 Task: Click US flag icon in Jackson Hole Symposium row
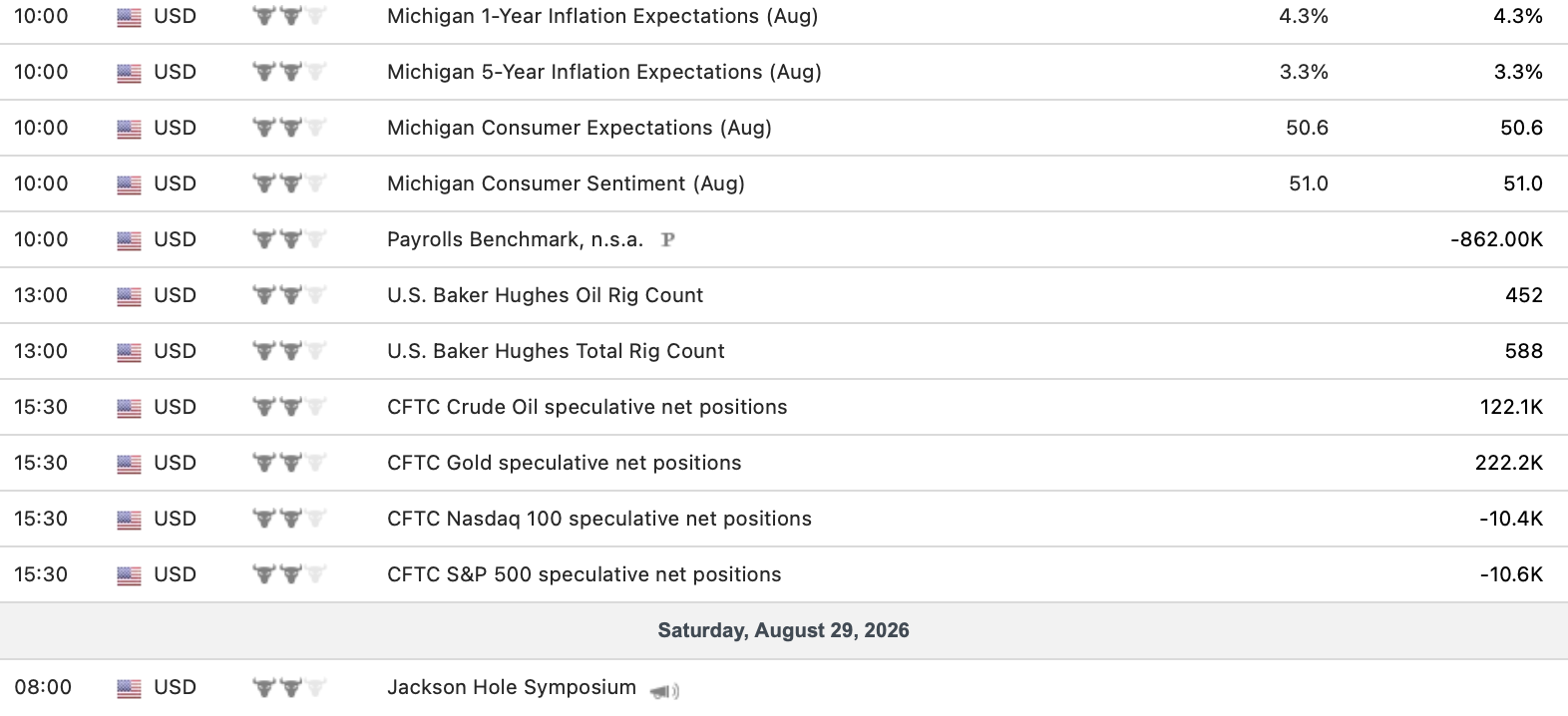(x=129, y=688)
